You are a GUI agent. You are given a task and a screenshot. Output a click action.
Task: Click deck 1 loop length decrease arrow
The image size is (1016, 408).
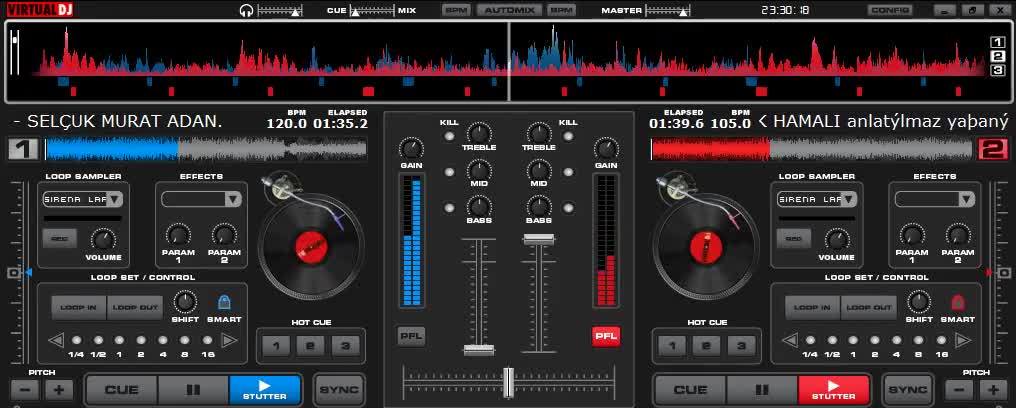click(x=56, y=339)
